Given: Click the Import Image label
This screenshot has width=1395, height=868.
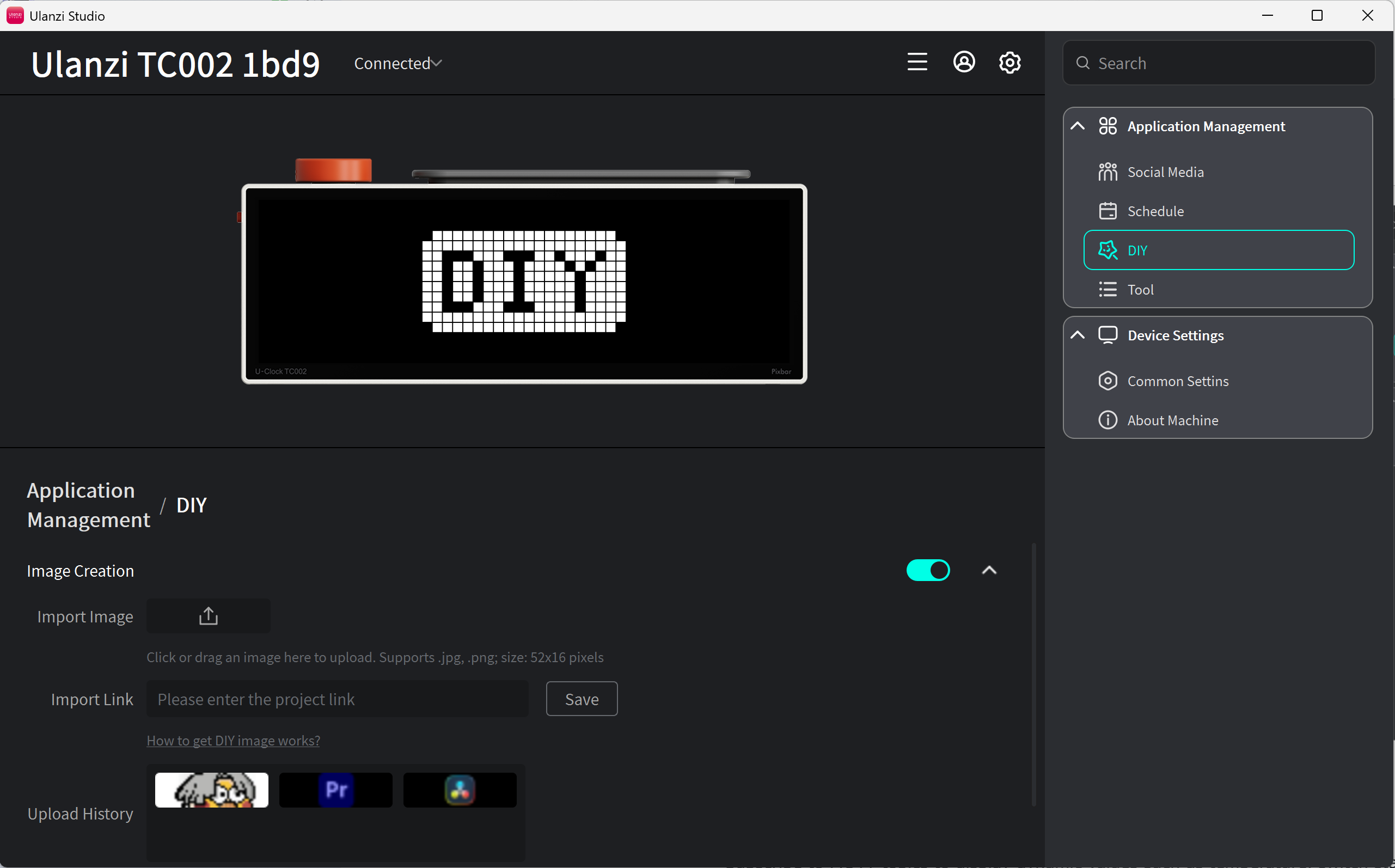Looking at the screenshot, I should point(85,616).
